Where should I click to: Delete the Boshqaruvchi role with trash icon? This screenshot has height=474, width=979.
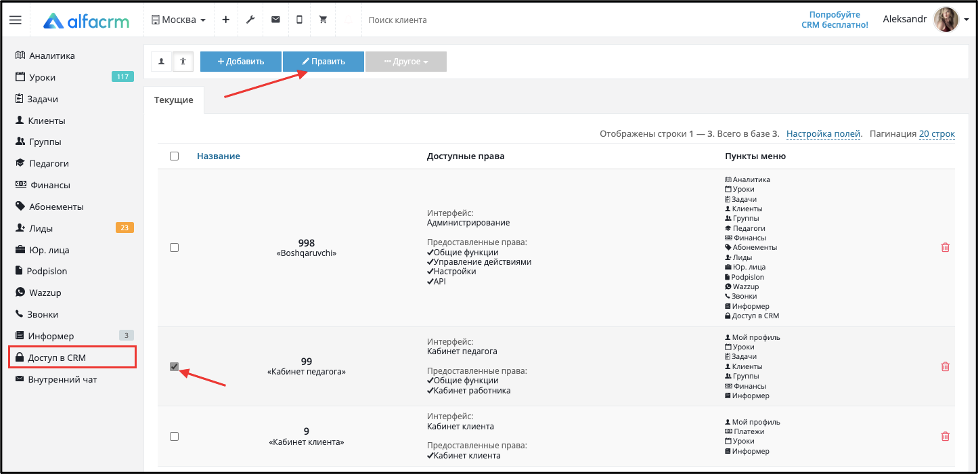(945, 247)
